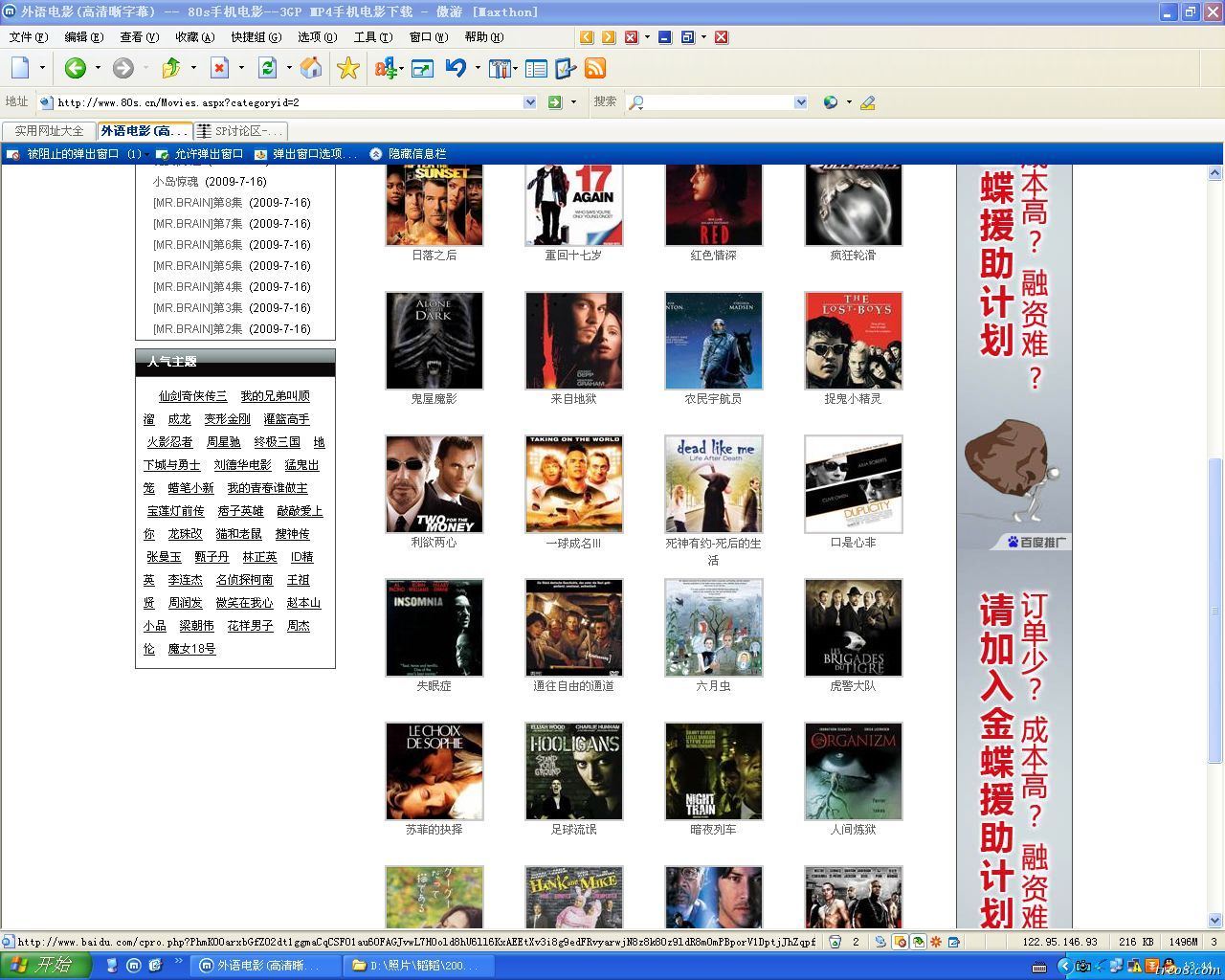Click 弹出窗口选项 on info bar
This screenshot has height=980, width=1225.
[305, 154]
